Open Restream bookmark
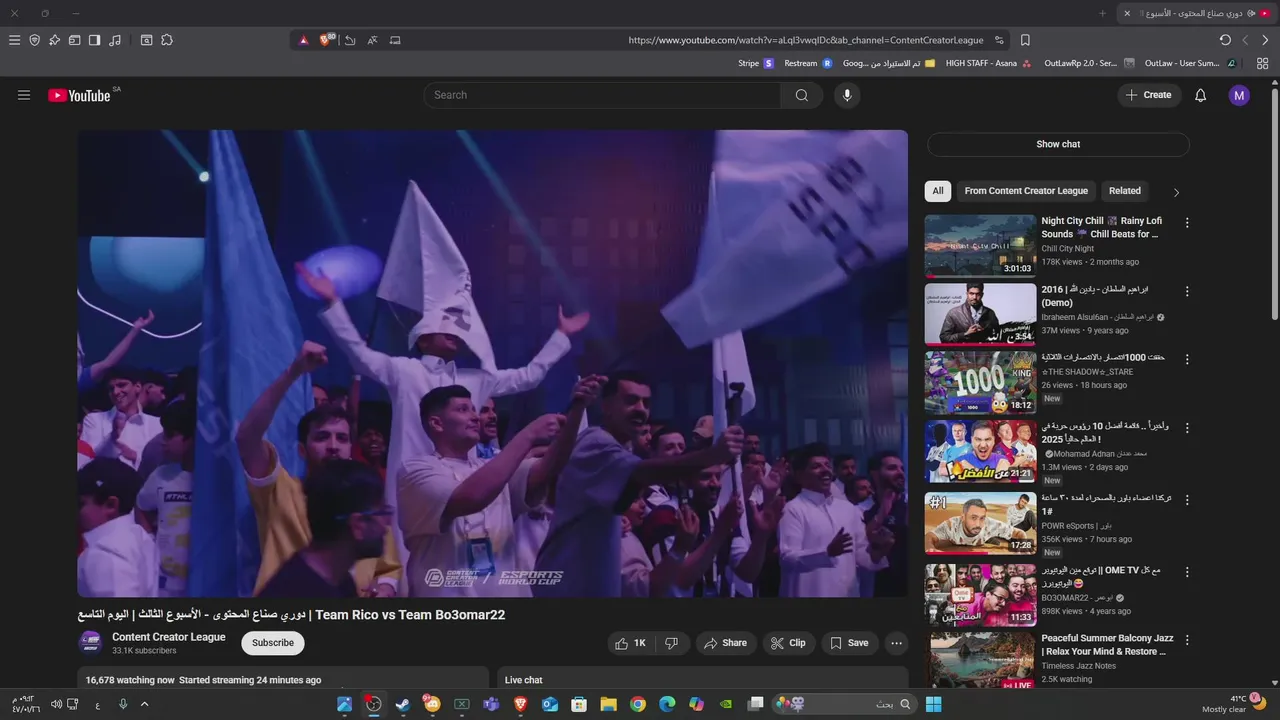Viewport: 1280px width, 720px height. coord(808,63)
